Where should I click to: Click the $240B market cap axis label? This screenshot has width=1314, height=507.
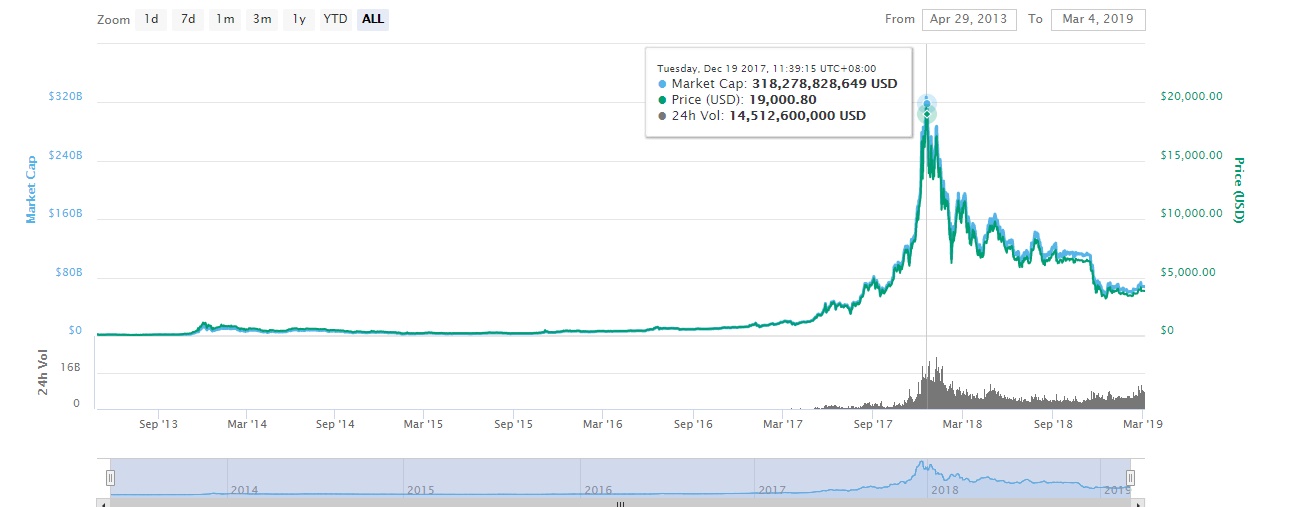click(66, 156)
